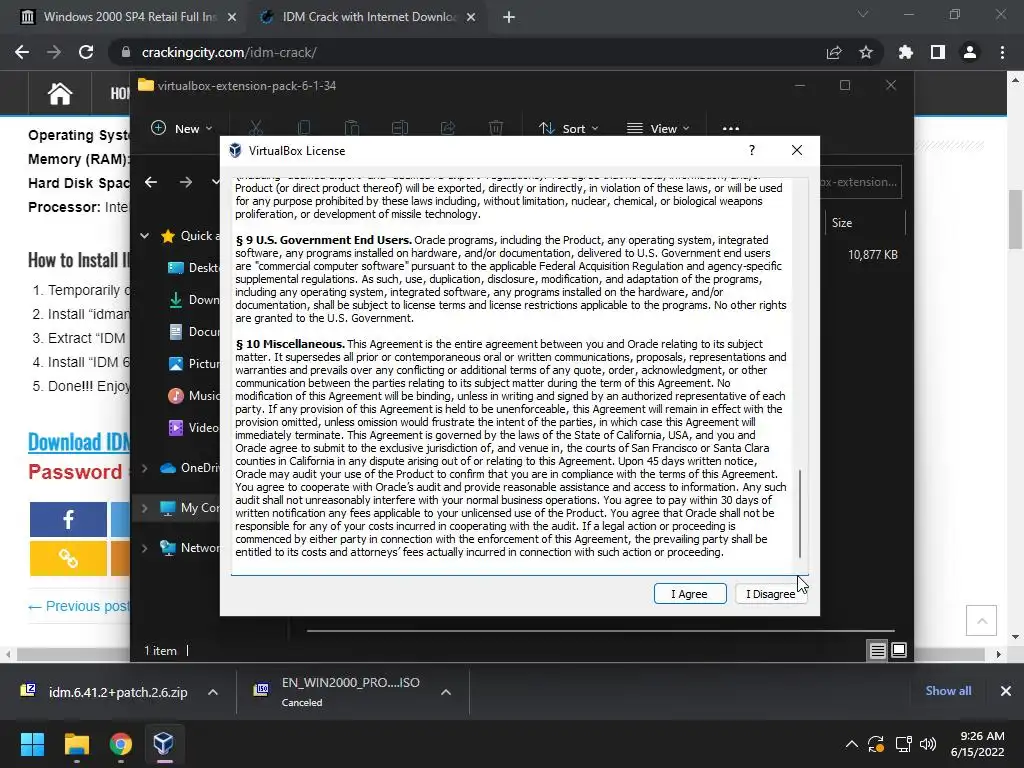This screenshot has height=768, width=1024.
Task: Open Chrome tab search chevron
Action: coord(863,14)
